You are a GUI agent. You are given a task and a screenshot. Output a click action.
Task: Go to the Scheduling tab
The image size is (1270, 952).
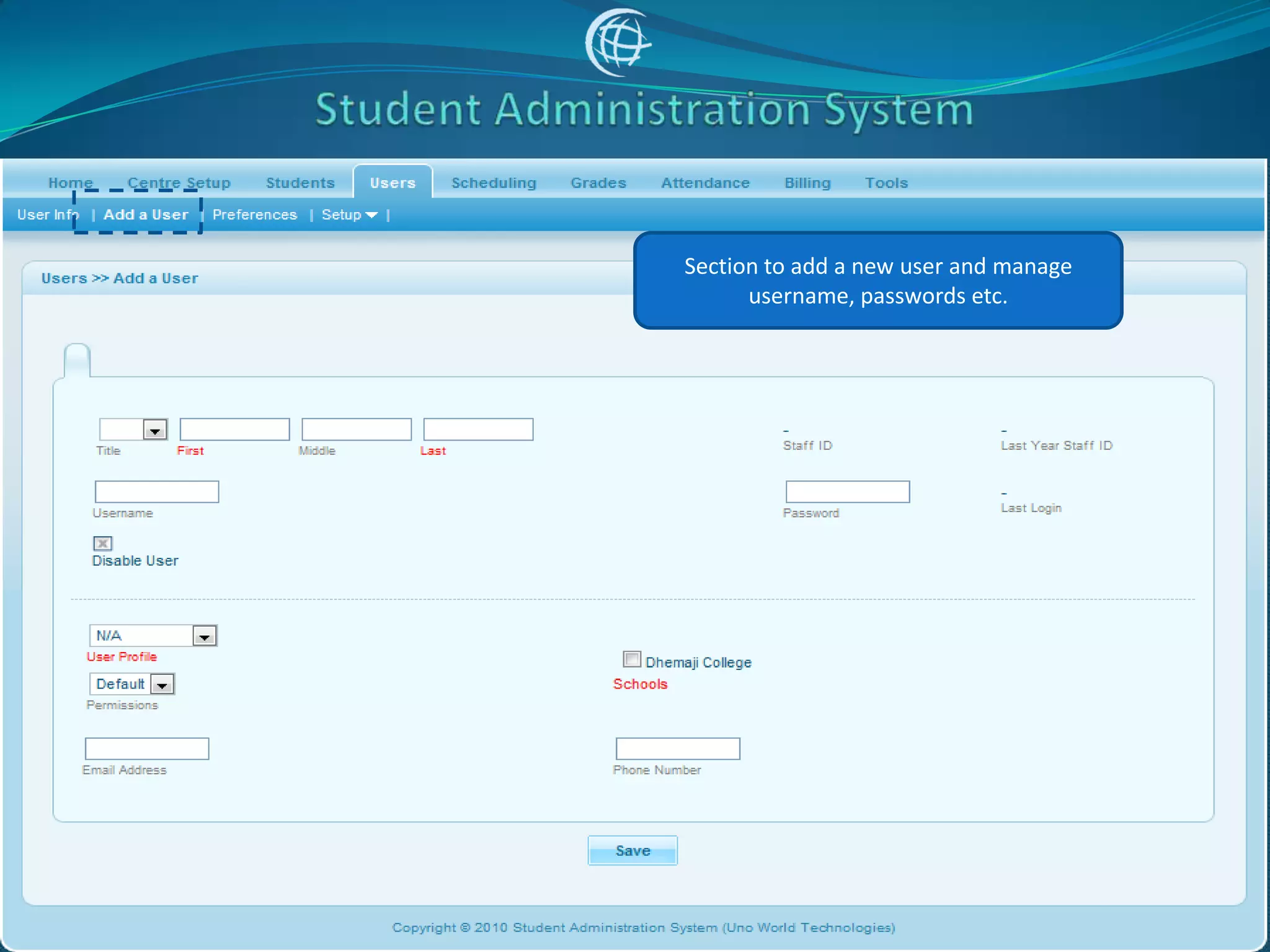click(x=494, y=183)
